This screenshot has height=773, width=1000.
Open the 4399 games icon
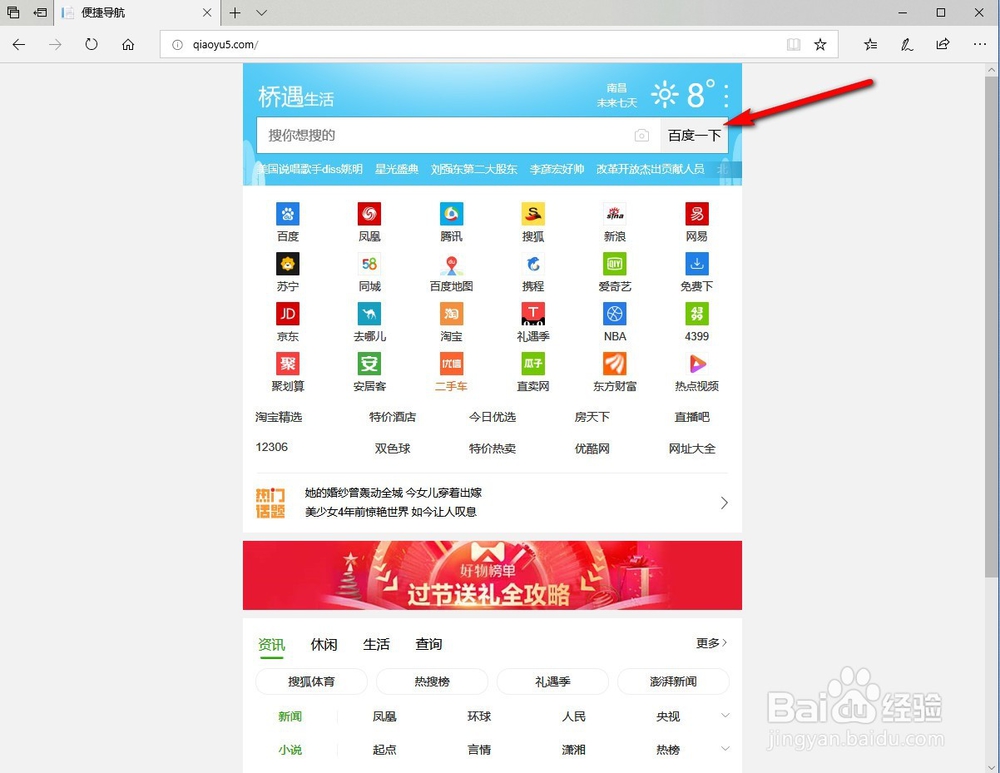pos(697,313)
